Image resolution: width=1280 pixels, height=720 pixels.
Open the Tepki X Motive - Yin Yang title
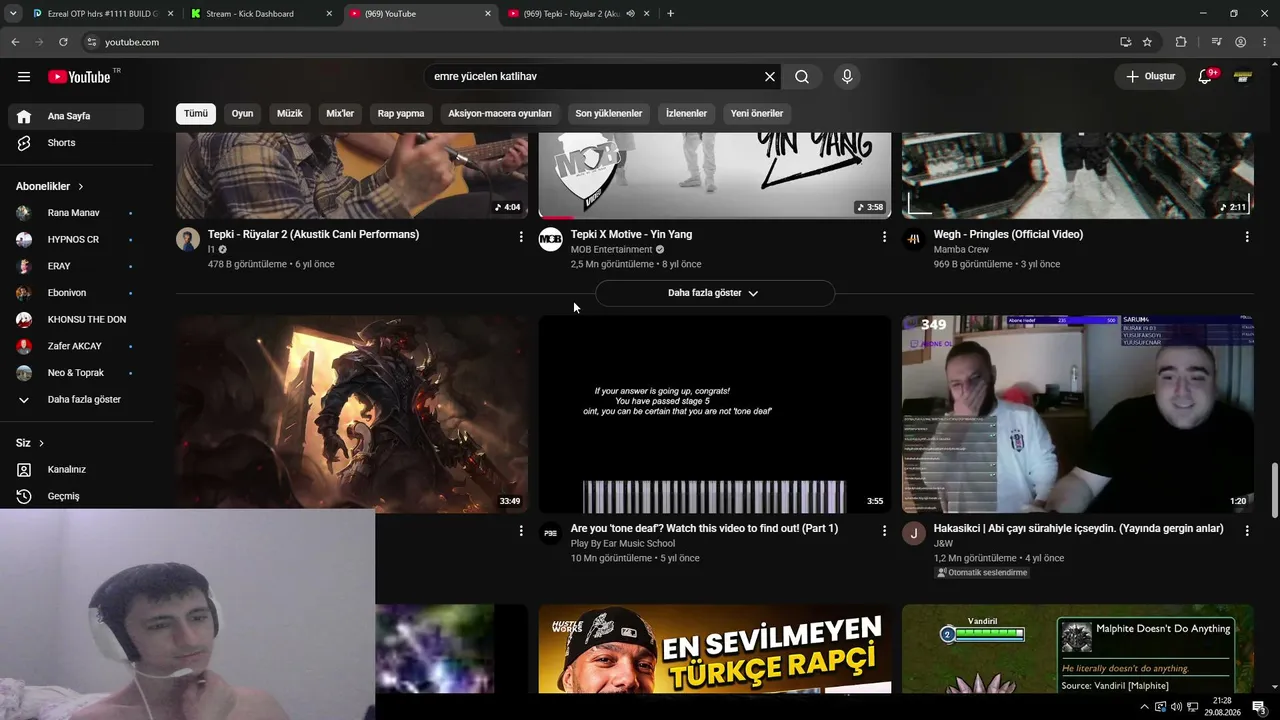coord(631,235)
